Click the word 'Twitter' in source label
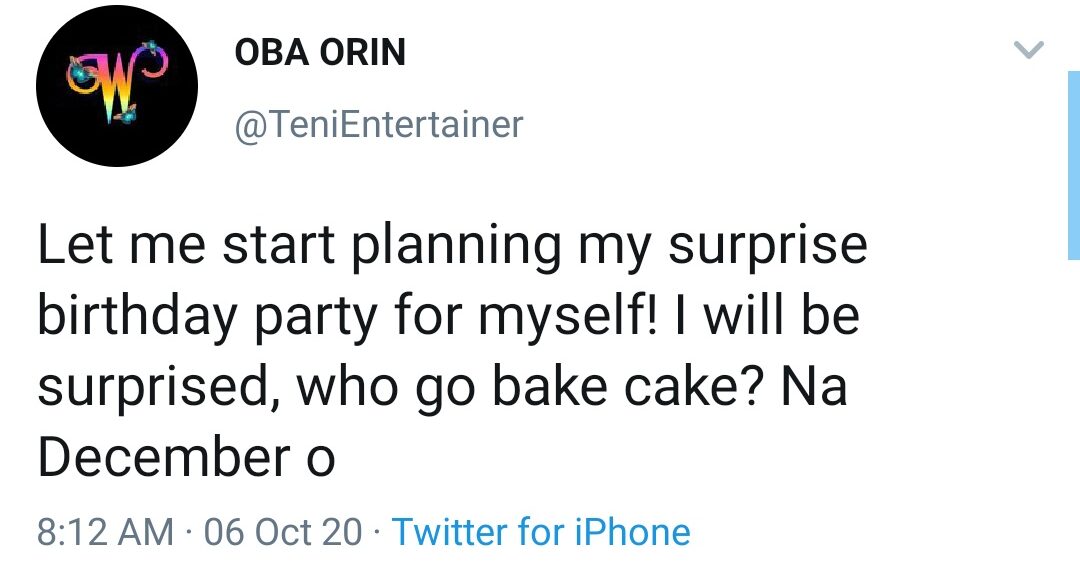 point(448,532)
